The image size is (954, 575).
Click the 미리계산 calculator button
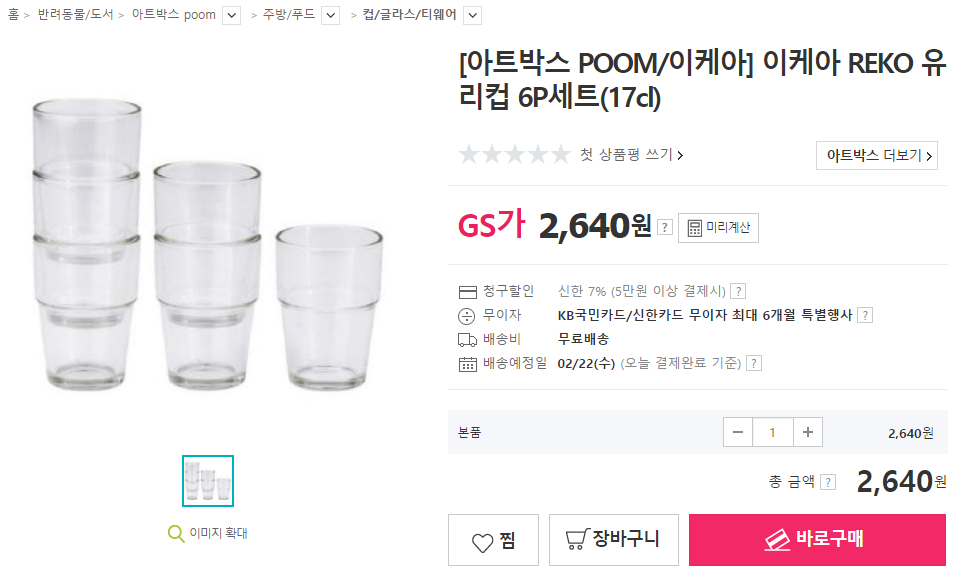[719, 228]
